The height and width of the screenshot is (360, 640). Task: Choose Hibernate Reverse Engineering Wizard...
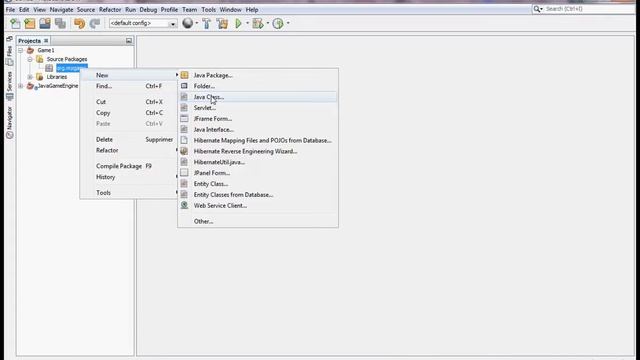pos(258,151)
